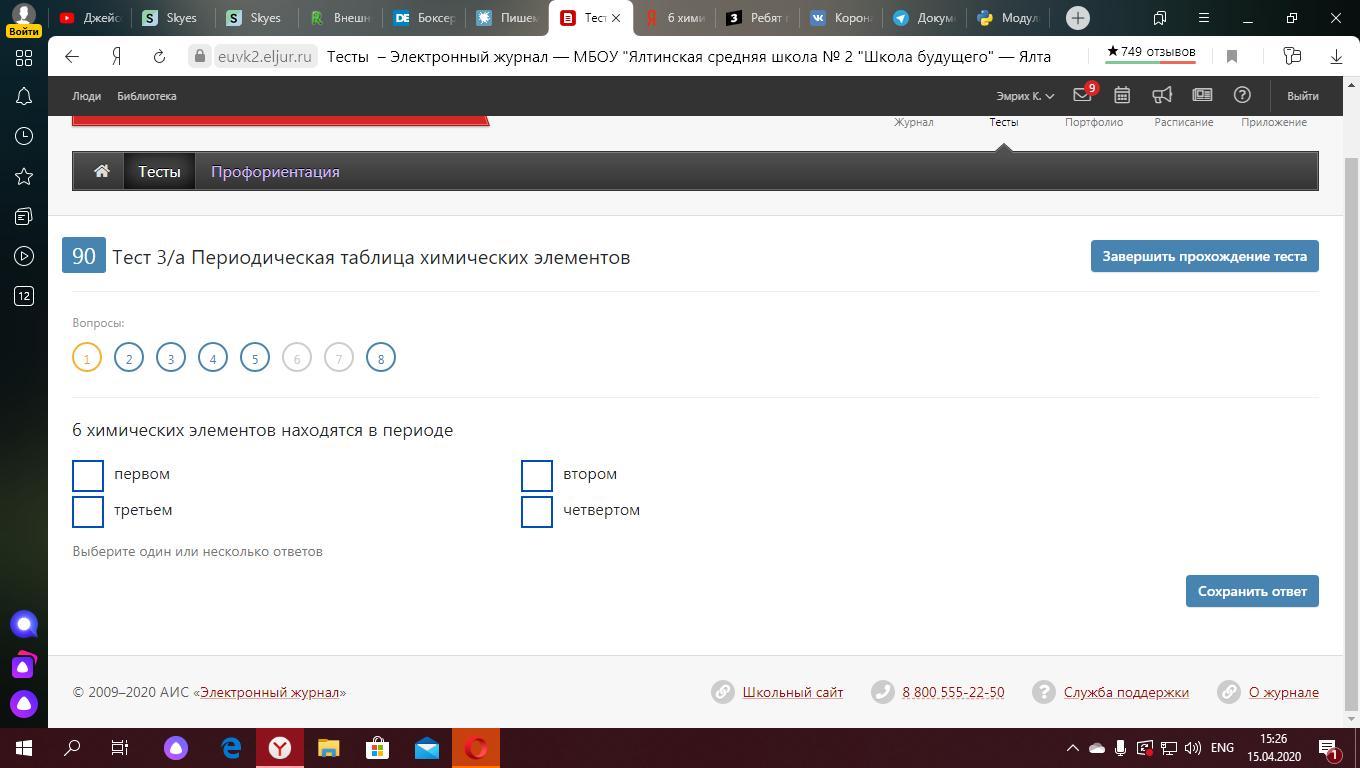Select the "четвертом" answer checkbox
The height and width of the screenshot is (768, 1360).
pos(537,511)
